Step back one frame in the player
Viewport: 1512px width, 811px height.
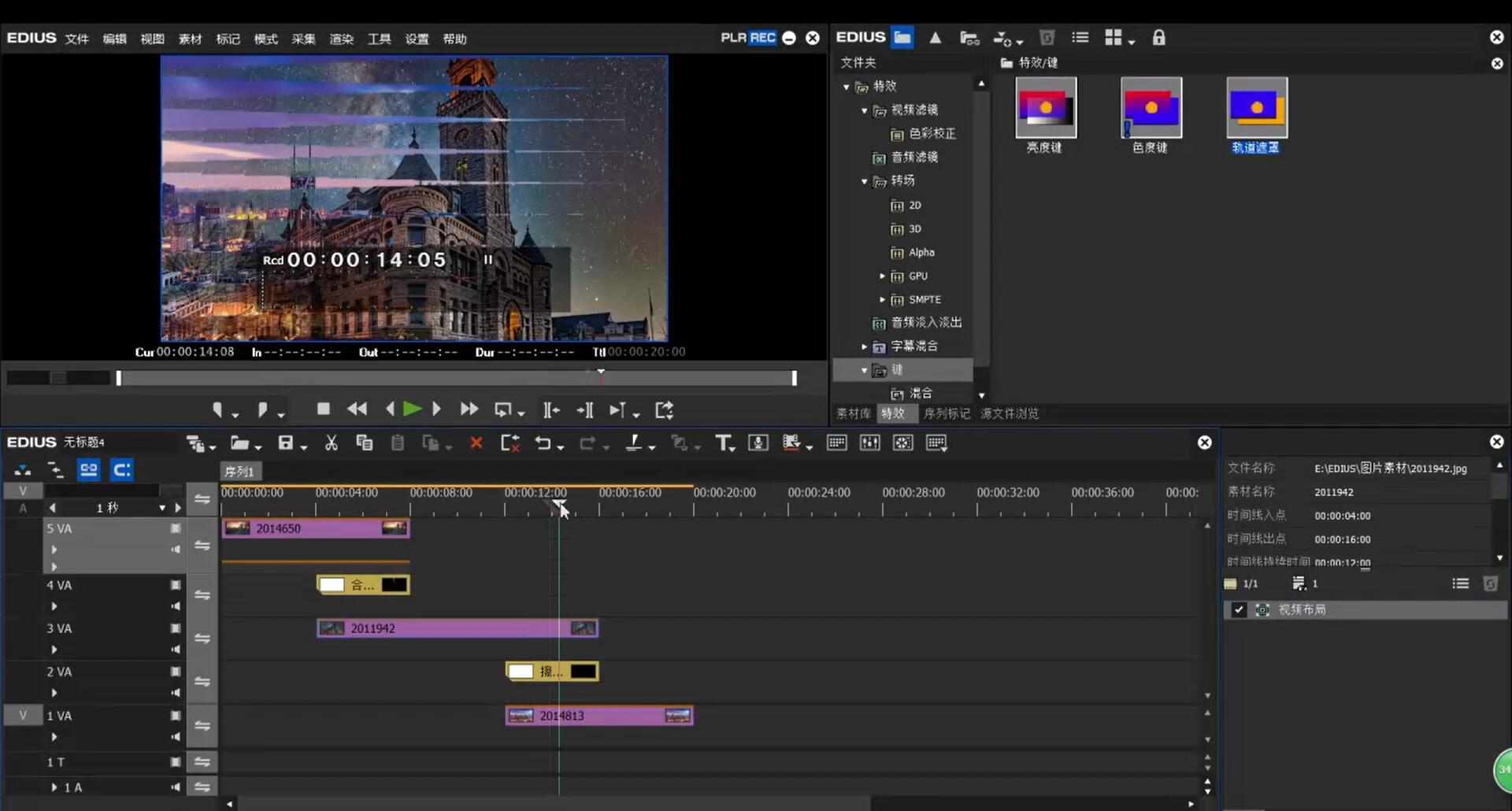(390, 409)
